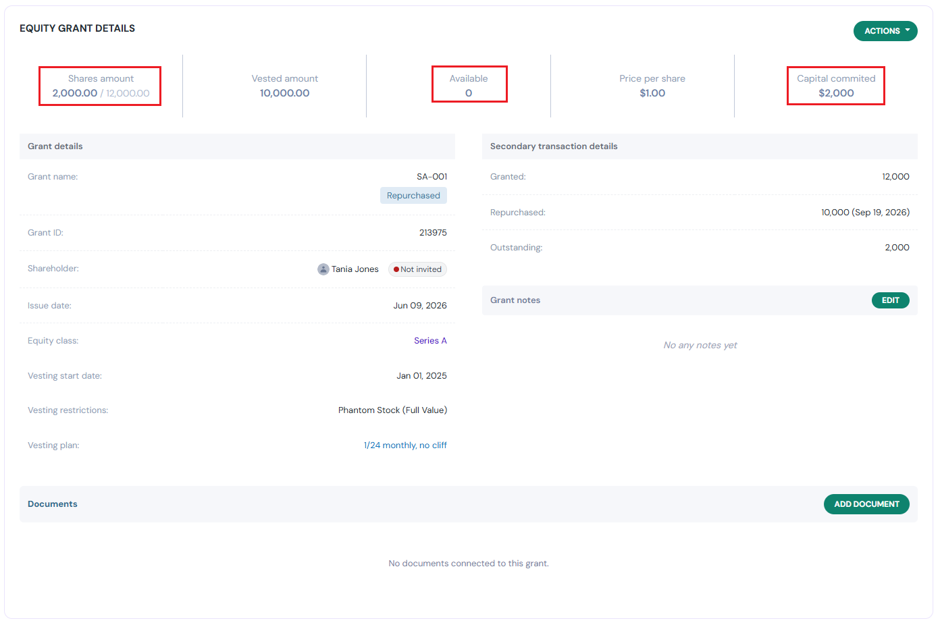Click the Equity Grant Details heading
The height and width of the screenshot is (625, 940).
pos(77,28)
